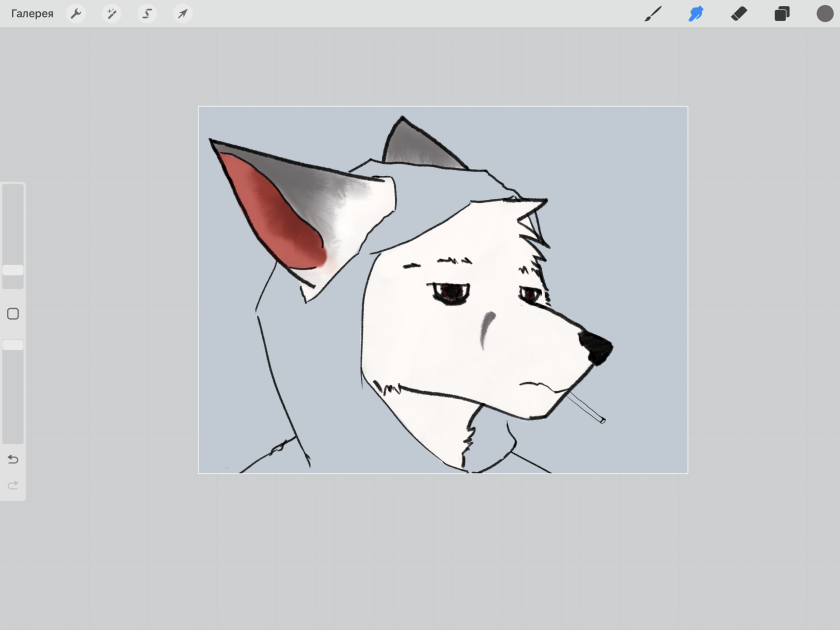The width and height of the screenshot is (840, 630).
Task: Click the brush size slider handle
Action: tap(13, 270)
